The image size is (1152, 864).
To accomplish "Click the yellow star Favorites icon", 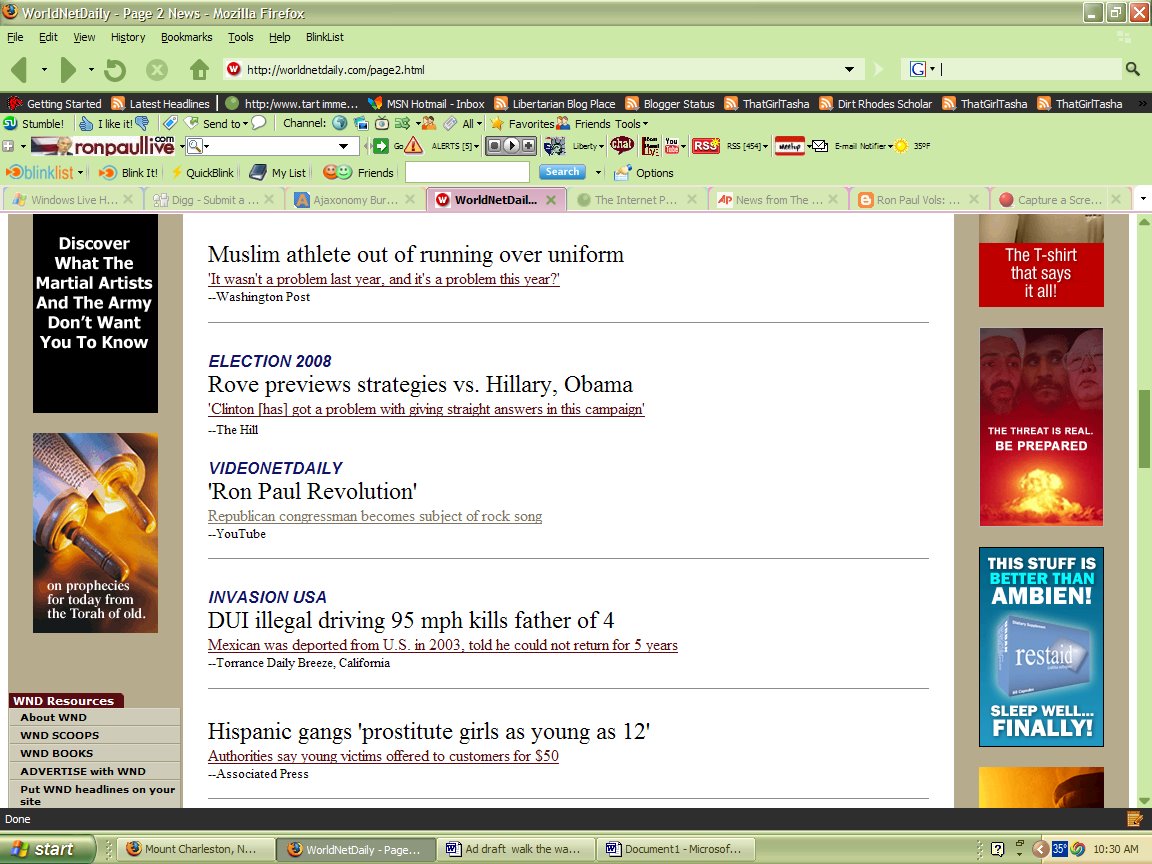I will 497,123.
